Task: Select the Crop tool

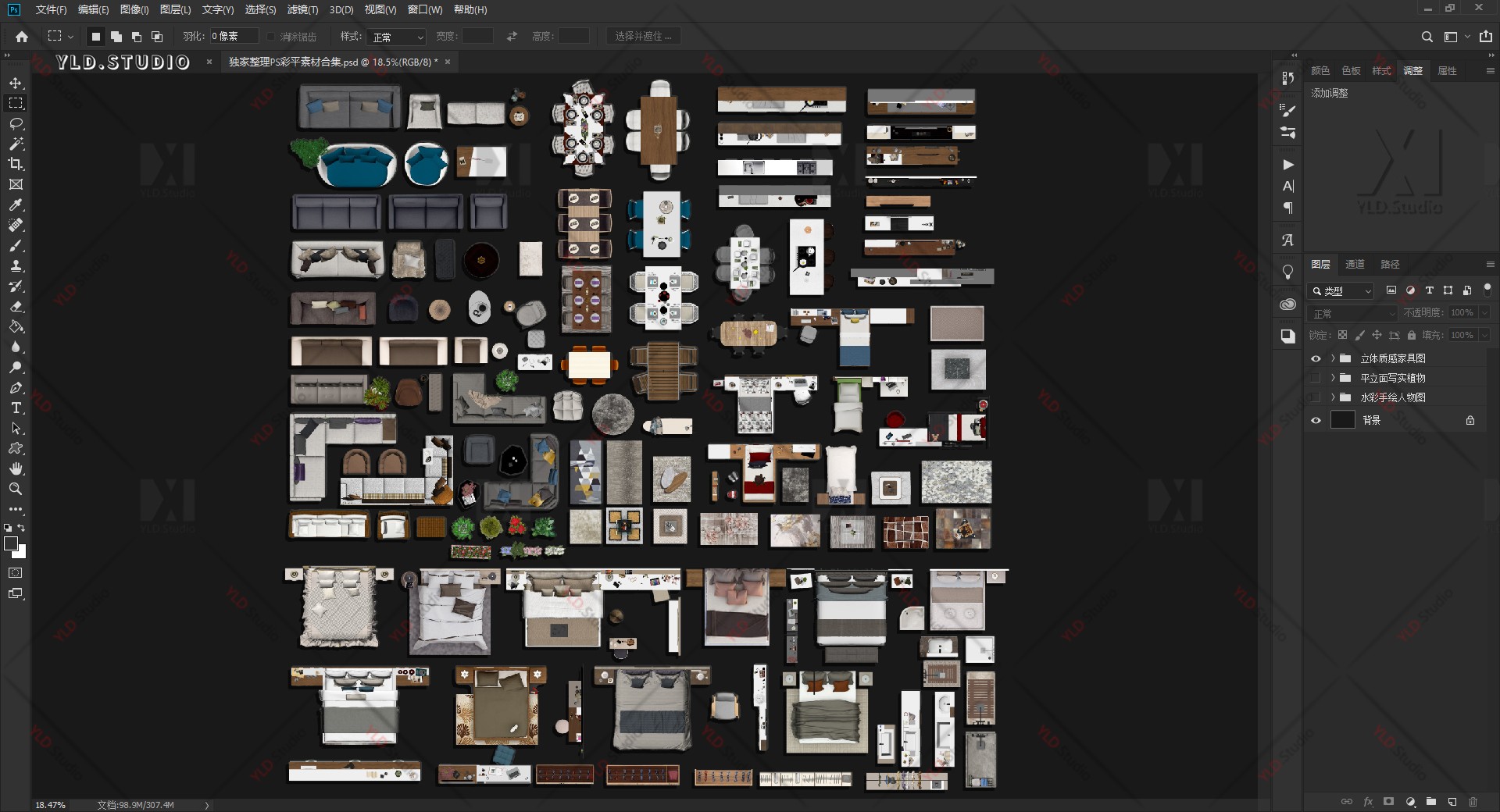Action: 16,164
